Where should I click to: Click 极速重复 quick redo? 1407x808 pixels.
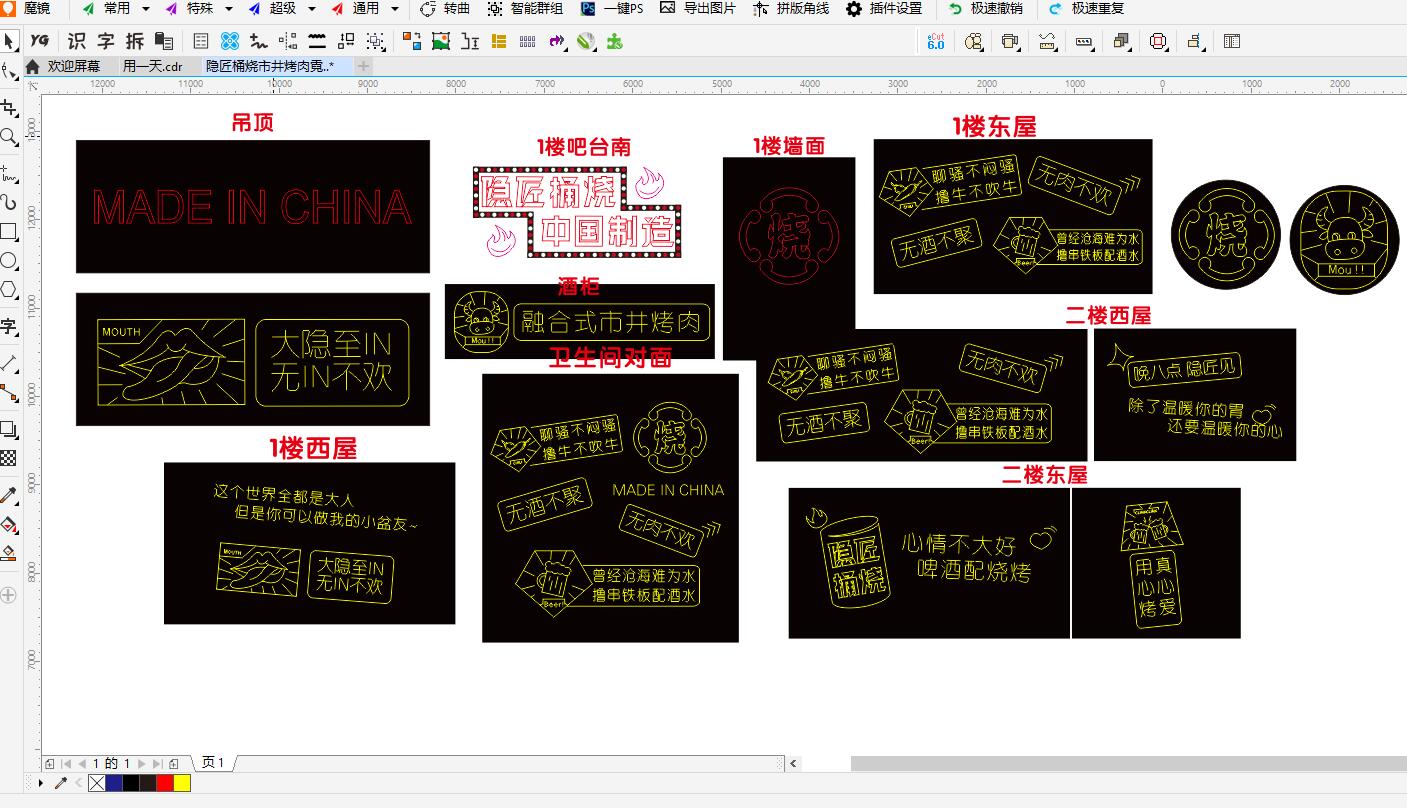tap(1086, 8)
